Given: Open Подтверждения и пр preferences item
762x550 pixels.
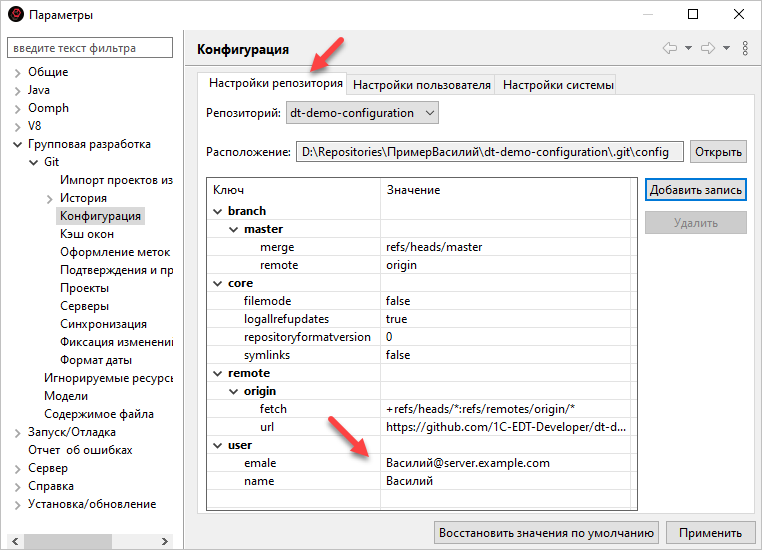Looking at the screenshot, I should pyautogui.click(x=116, y=270).
